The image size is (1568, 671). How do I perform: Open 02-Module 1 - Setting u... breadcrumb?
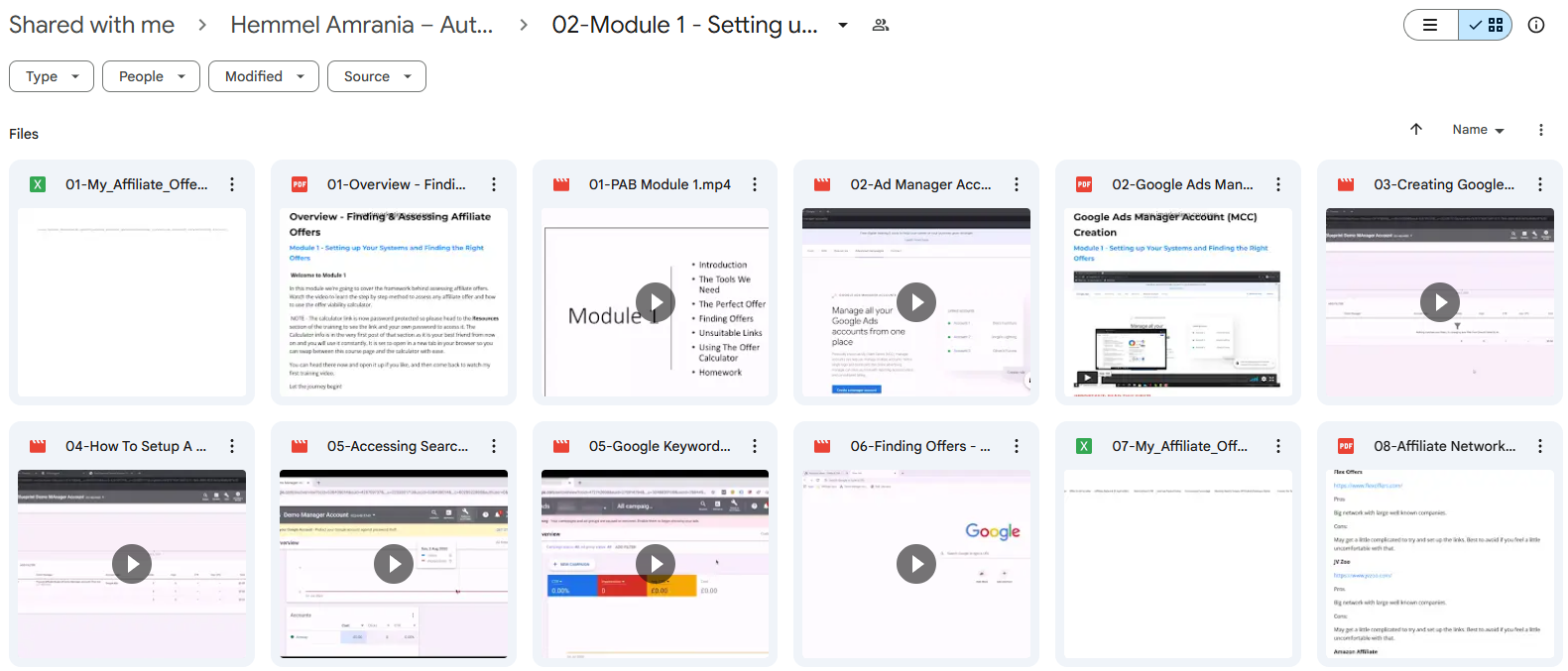(x=685, y=25)
